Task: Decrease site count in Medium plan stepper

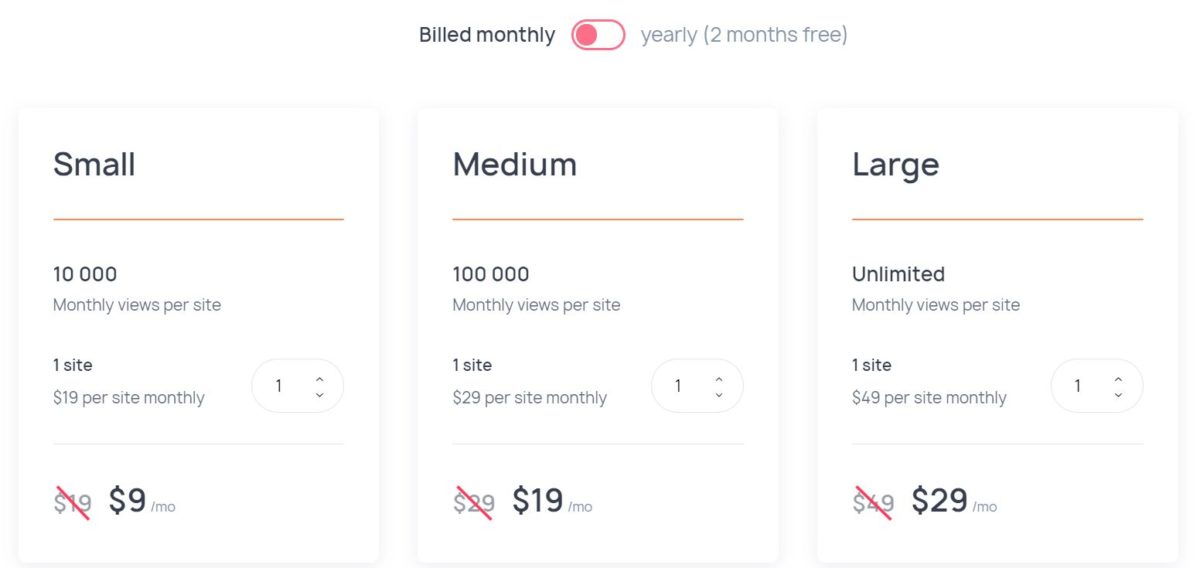Action: pyautogui.click(x=719, y=394)
